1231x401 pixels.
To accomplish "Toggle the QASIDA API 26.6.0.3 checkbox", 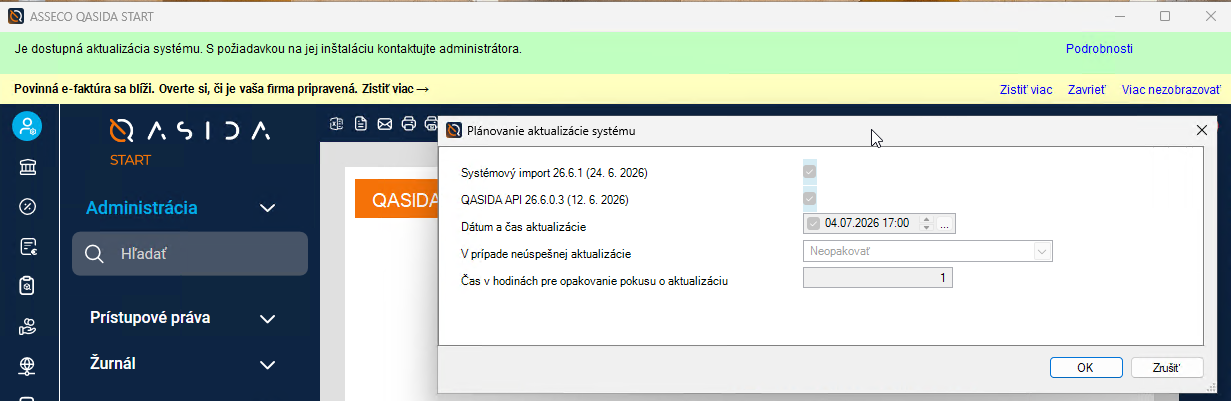I will [810, 198].
